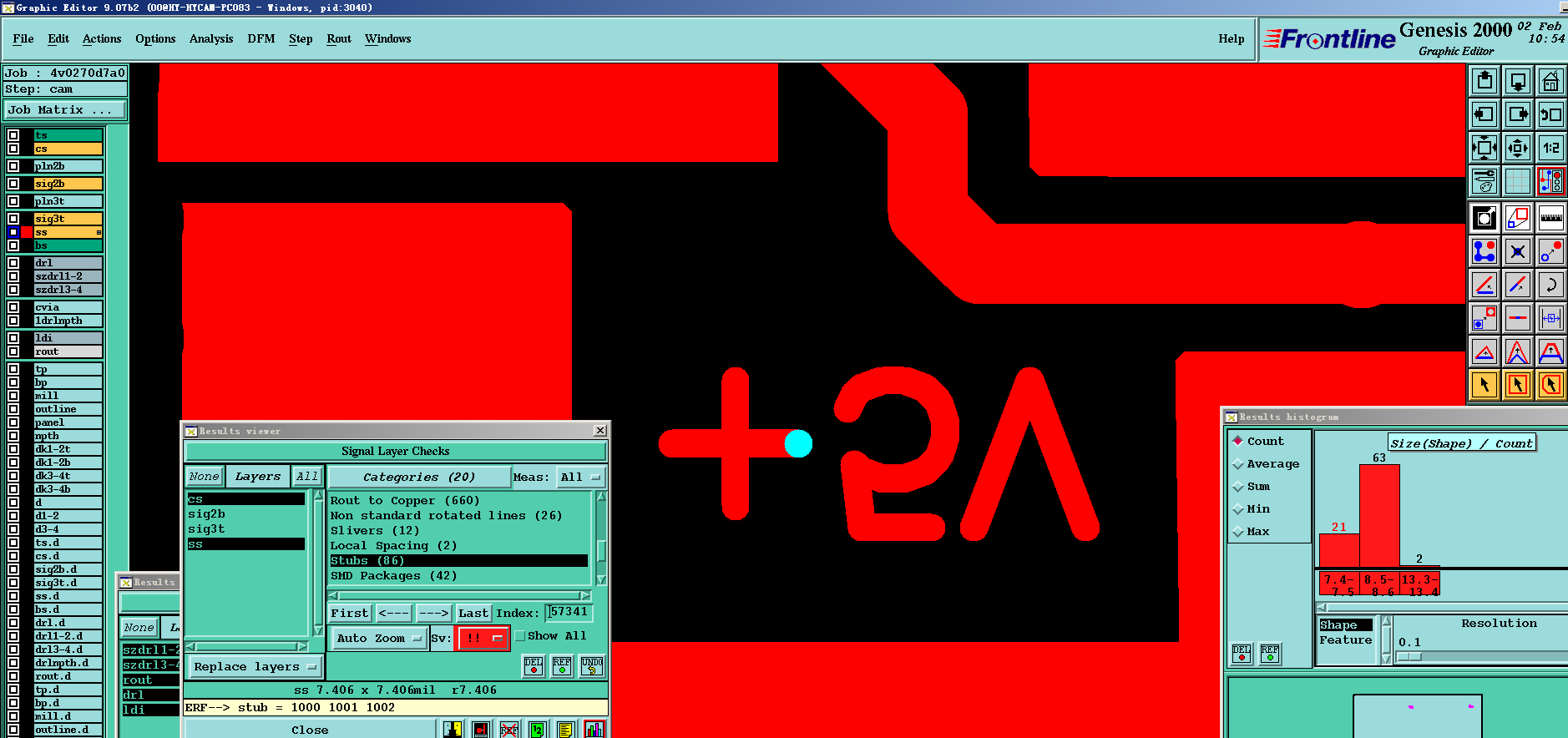Select the Slivers (12) category
This screenshot has width=1568, height=738.
click(x=375, y=531)
